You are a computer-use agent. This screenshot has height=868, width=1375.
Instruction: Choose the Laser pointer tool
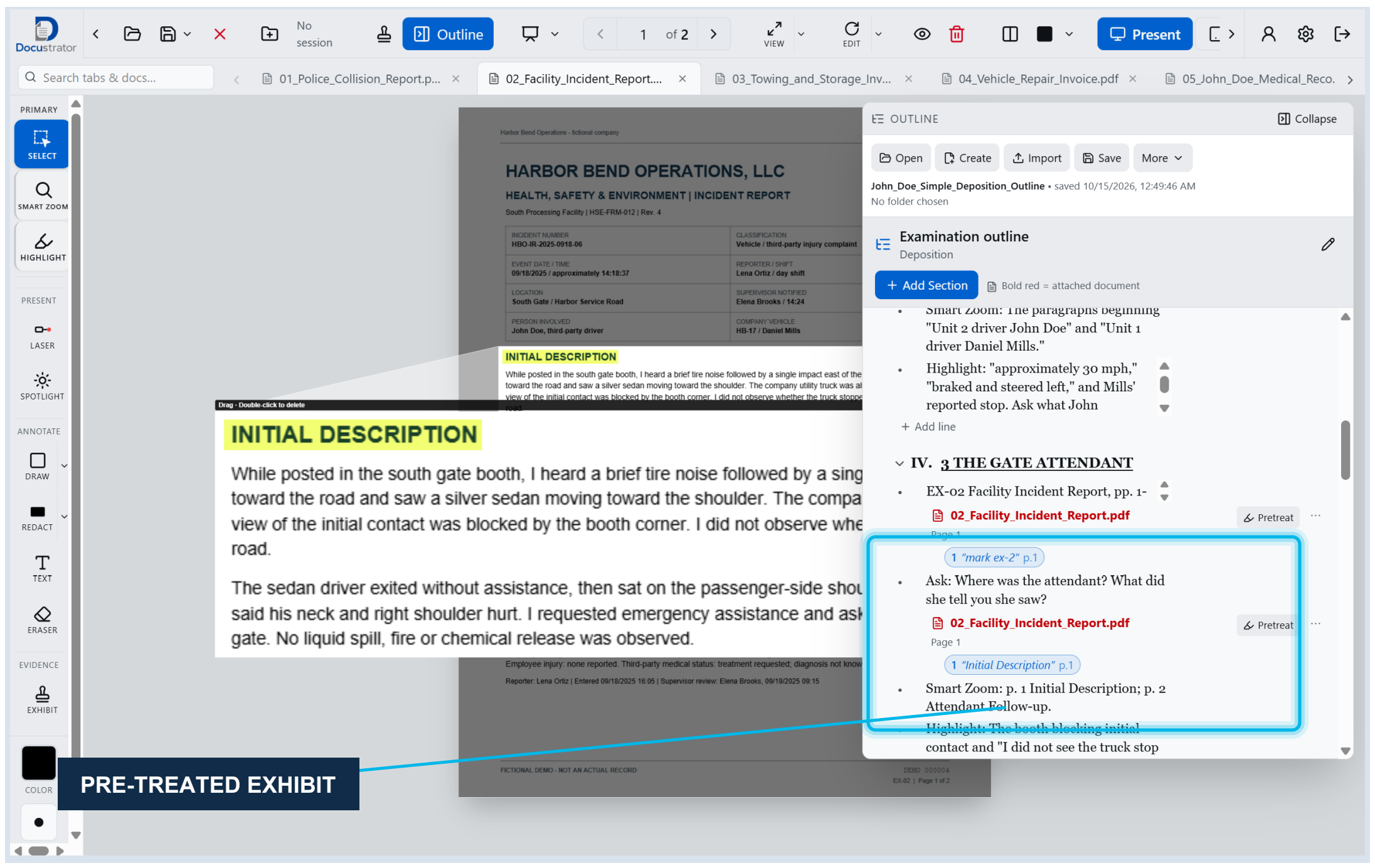(x=43, y=336)
